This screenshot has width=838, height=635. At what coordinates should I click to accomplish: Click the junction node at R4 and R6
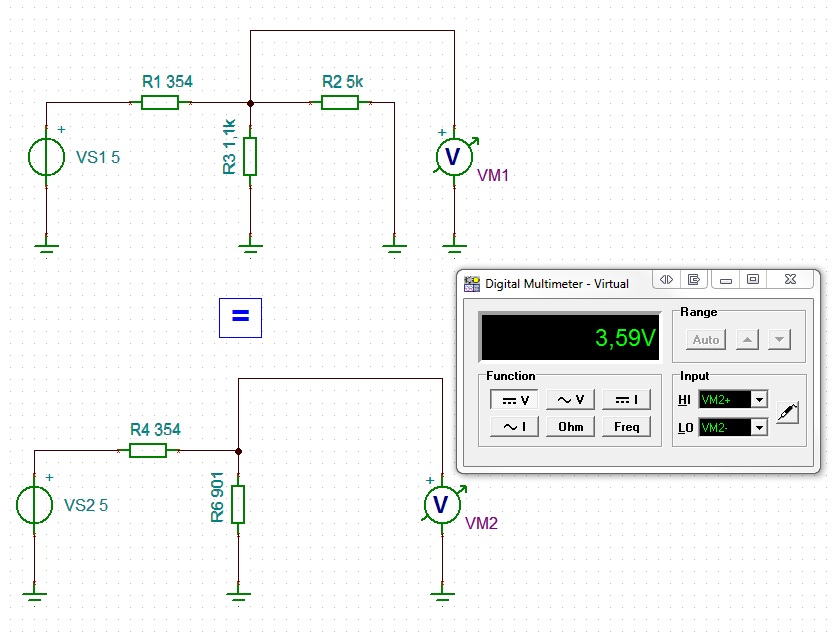pos(238,451)
